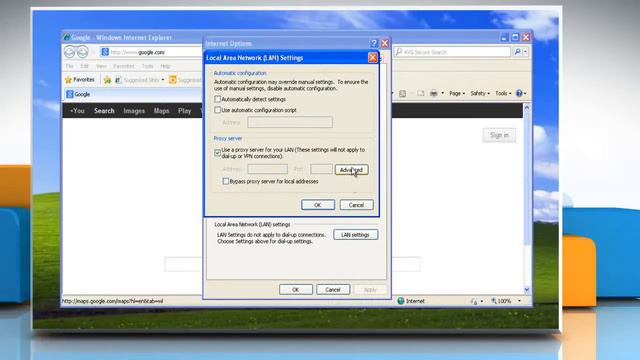Screen dimensions: 640x360
Task: Click the feeds icon in IE command bar
Action: coord(402,93)
